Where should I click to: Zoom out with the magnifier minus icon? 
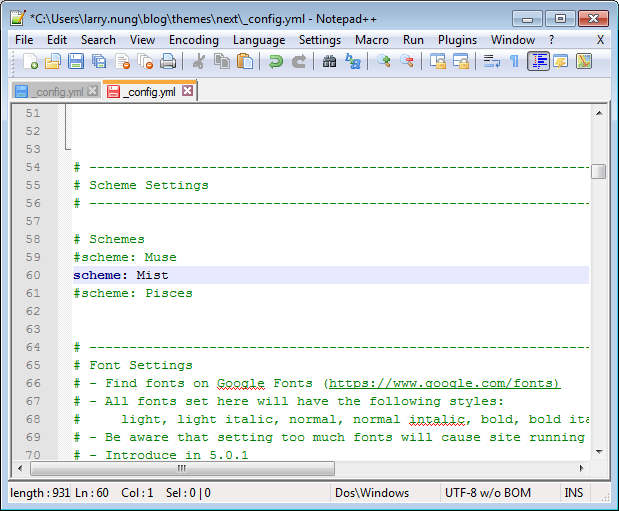pyautogui.click(x=407, y=62)
